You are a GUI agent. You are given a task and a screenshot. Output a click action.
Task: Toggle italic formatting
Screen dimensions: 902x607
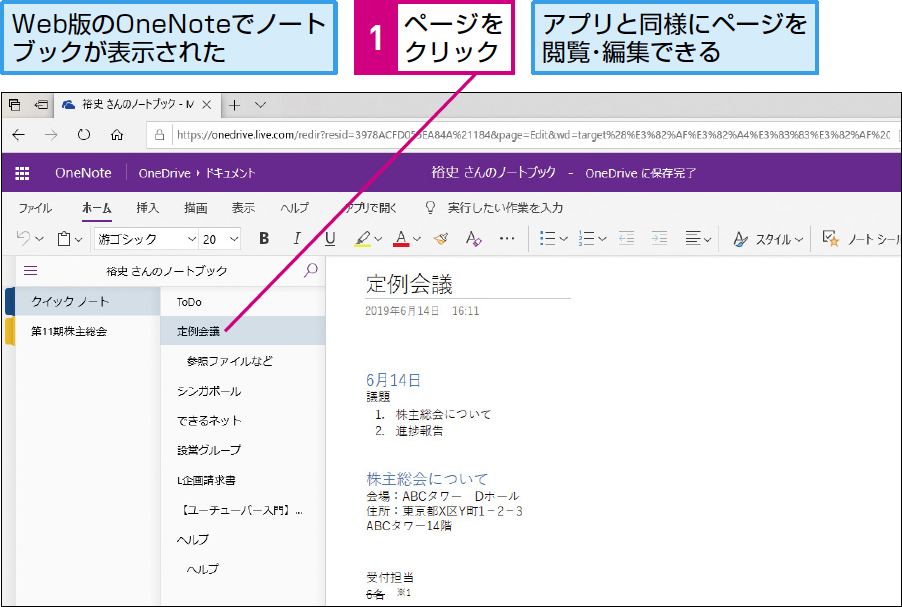(x=297, y=238)
